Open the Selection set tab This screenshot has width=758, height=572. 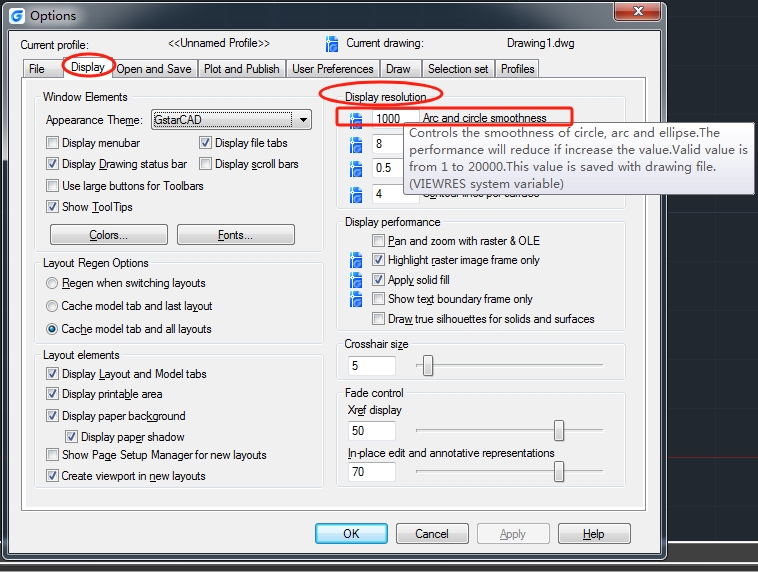(458, 69)
